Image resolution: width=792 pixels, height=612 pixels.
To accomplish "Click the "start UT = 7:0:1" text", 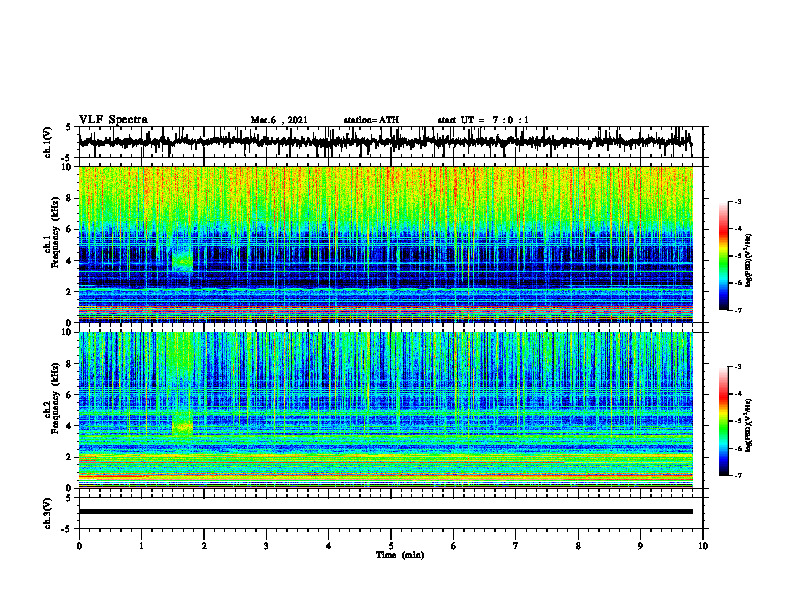I will click(483, 120).
